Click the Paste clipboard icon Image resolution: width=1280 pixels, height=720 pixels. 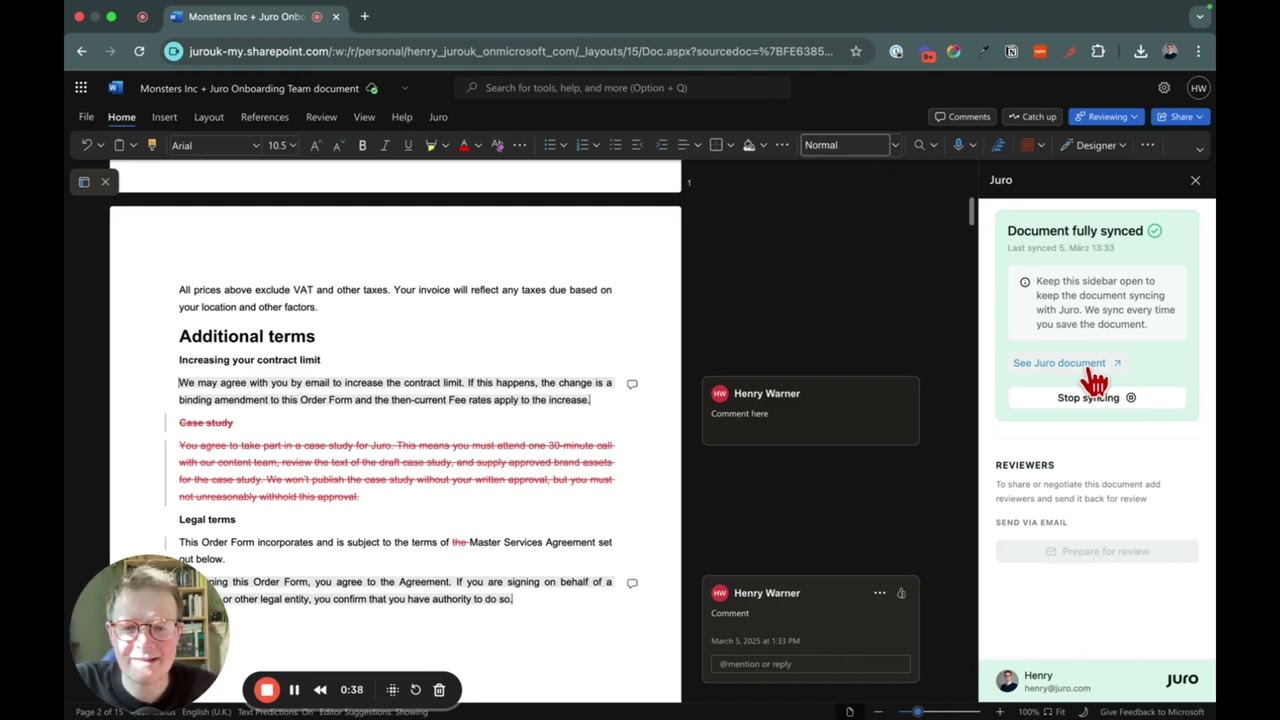point(119,145)
